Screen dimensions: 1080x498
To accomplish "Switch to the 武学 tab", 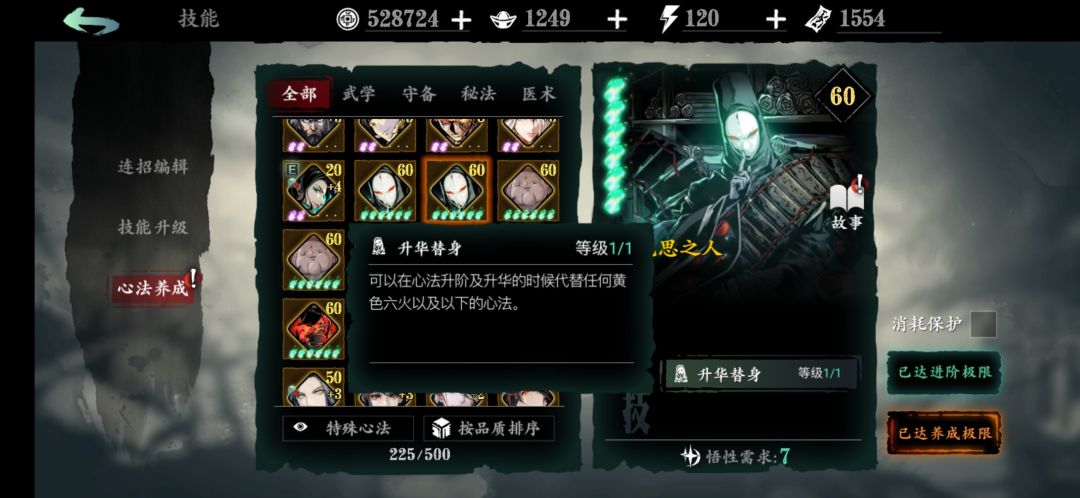I will coord(359,94).
